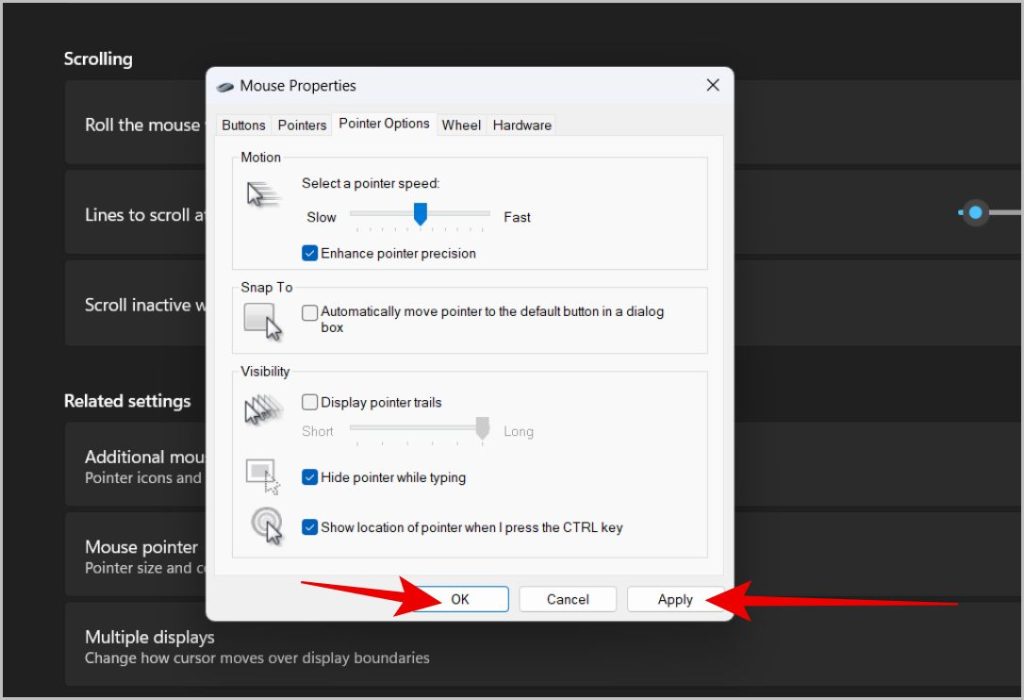Click the pointer trails icon
The image size is (1024, 700).
pyautogui.click(x=263, y=409)
